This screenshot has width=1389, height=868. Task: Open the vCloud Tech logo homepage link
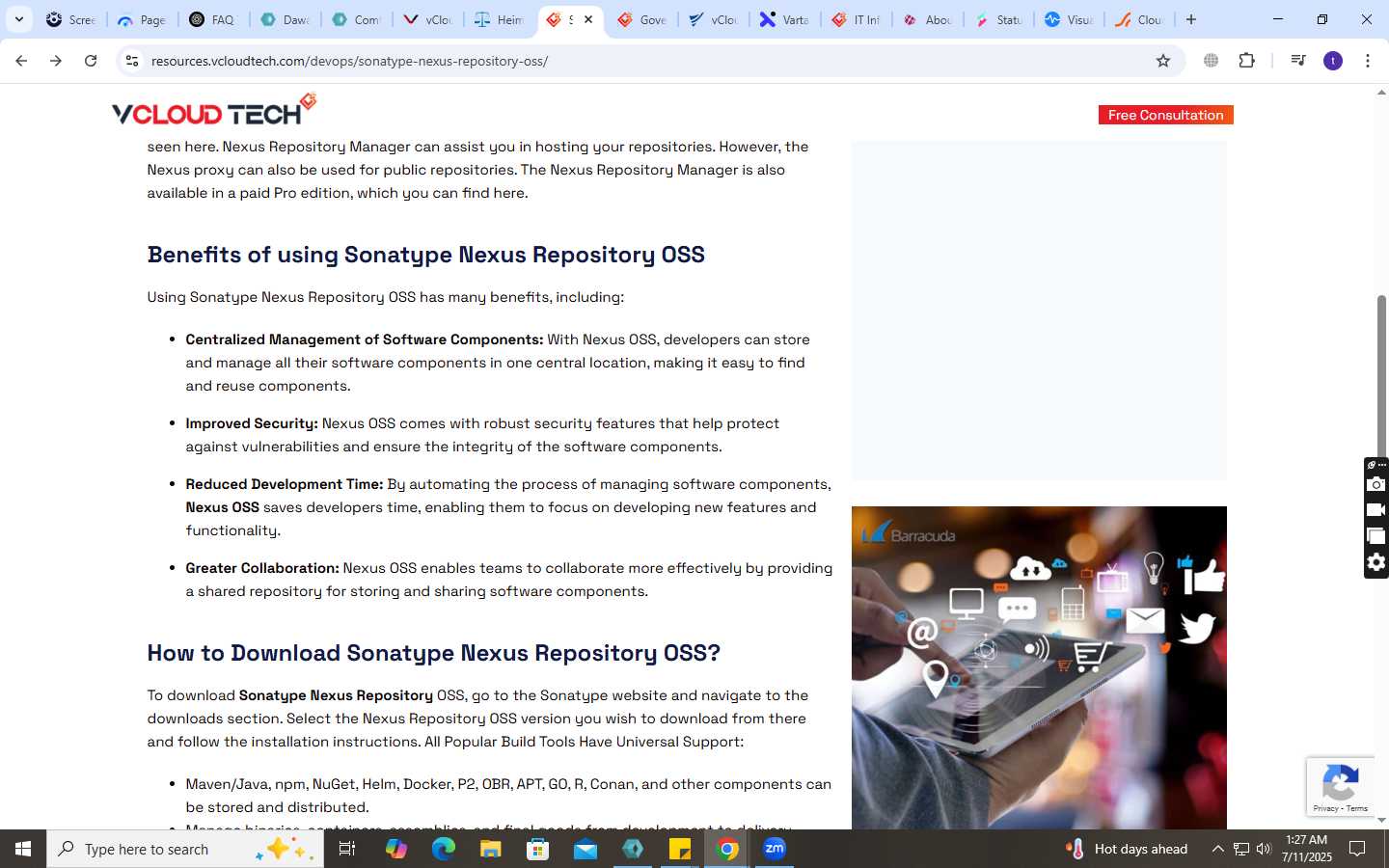(214, 110)
